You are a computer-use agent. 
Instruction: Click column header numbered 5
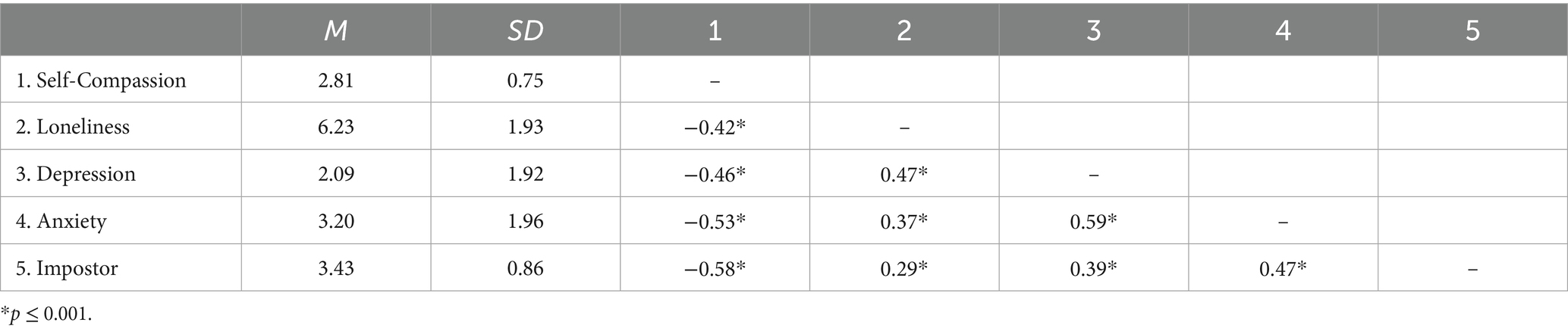tap(1472, 30)
